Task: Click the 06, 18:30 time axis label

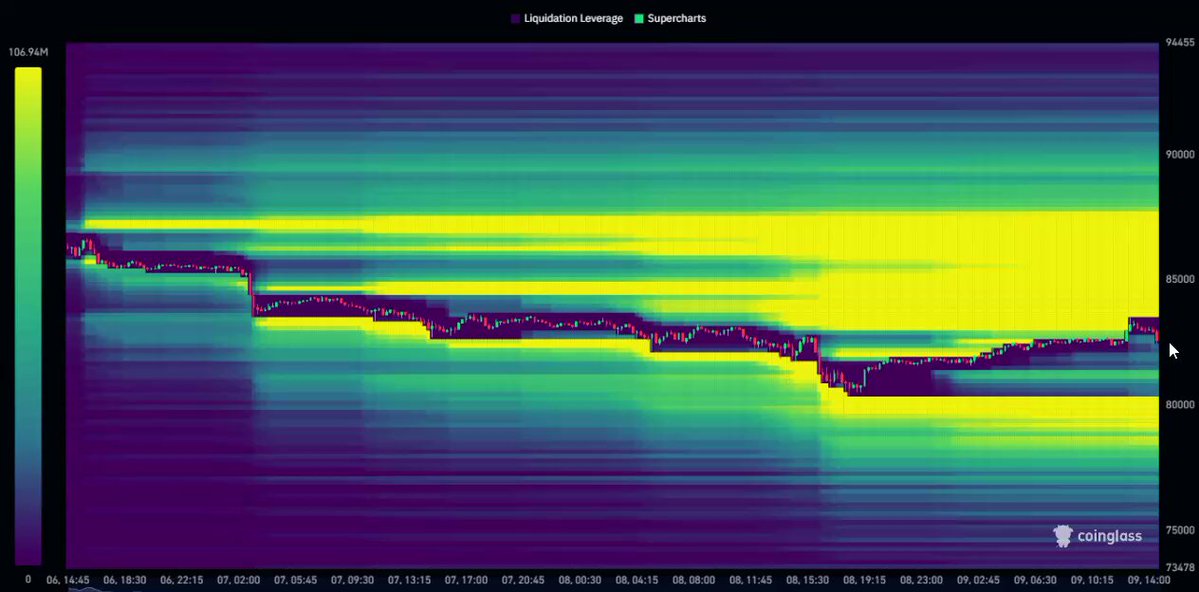Action: click(x=125, y=581)
